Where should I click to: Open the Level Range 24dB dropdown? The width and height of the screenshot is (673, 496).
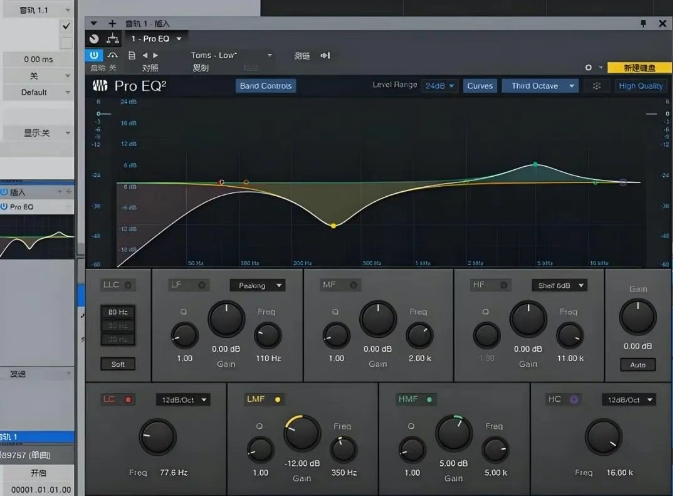(x=440, y=86)
